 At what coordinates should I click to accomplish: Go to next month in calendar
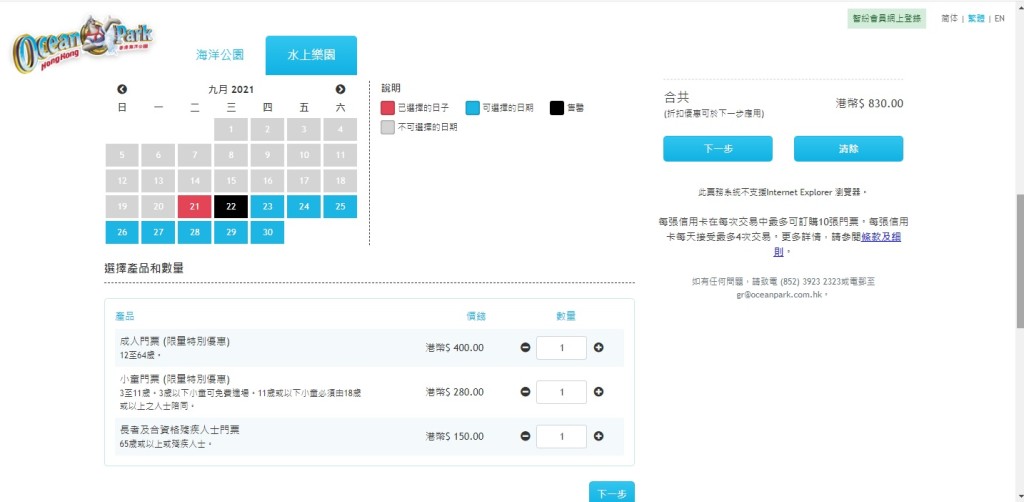(x=340, y=89)
